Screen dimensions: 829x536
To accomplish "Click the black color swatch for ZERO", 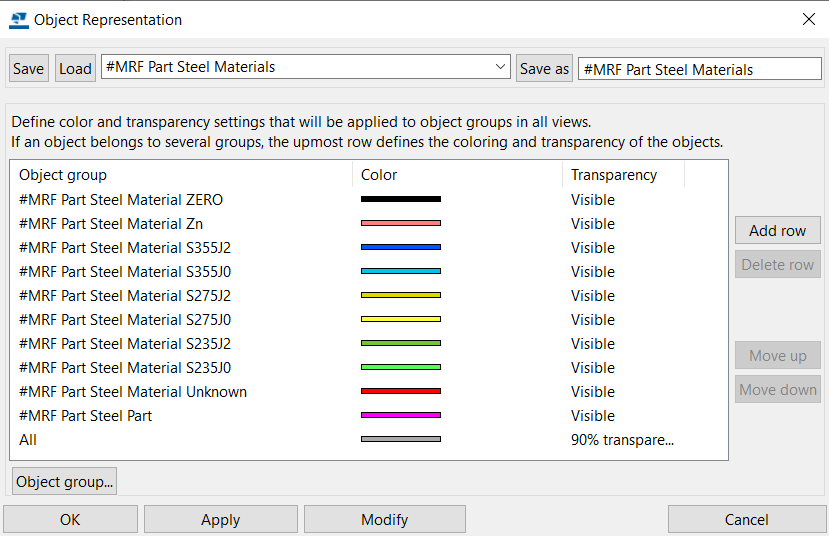I will click(x=401, y=199).
